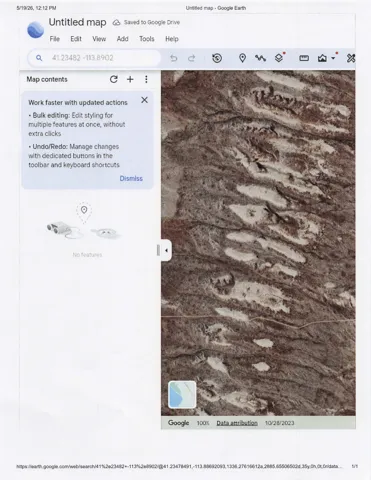Open dropdown arrow beside building icon

[x=333, y=58]
